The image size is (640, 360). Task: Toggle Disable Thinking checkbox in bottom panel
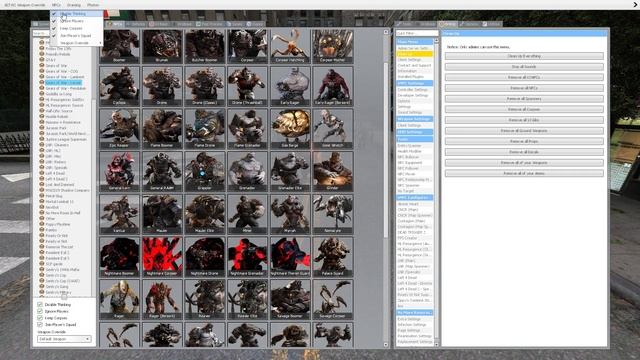click(40, 304)
